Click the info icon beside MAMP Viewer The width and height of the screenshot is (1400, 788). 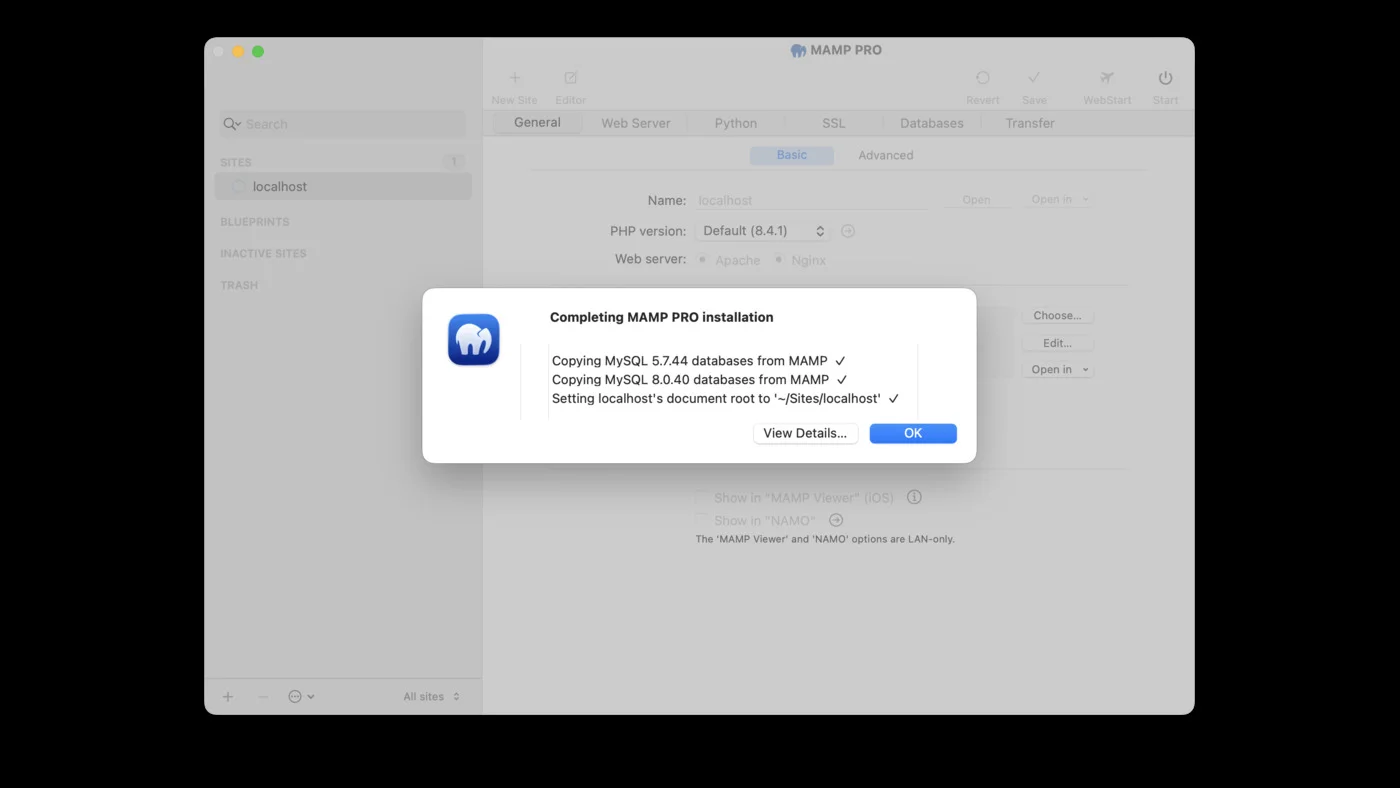[914, 497]
